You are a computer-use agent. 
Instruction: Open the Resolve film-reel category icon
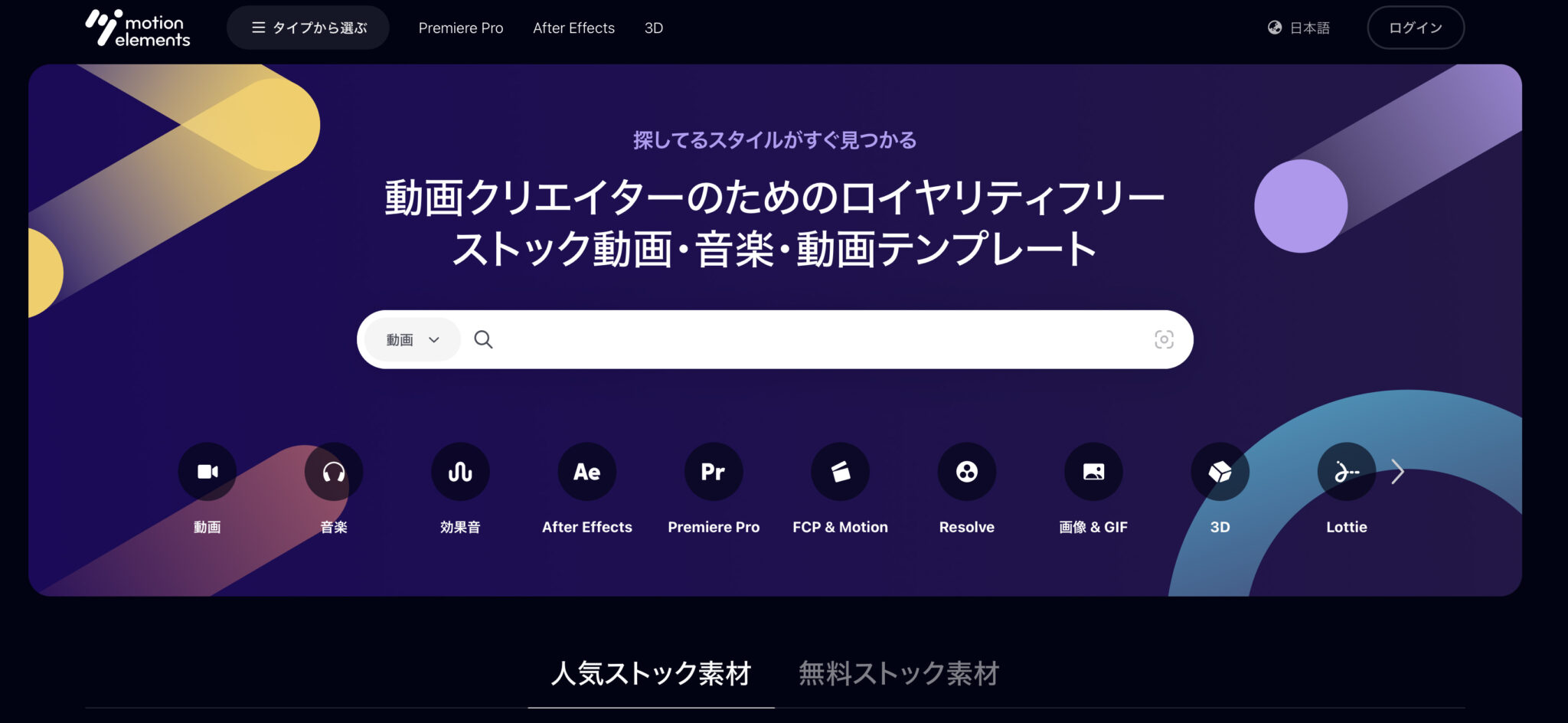(966, 471)
